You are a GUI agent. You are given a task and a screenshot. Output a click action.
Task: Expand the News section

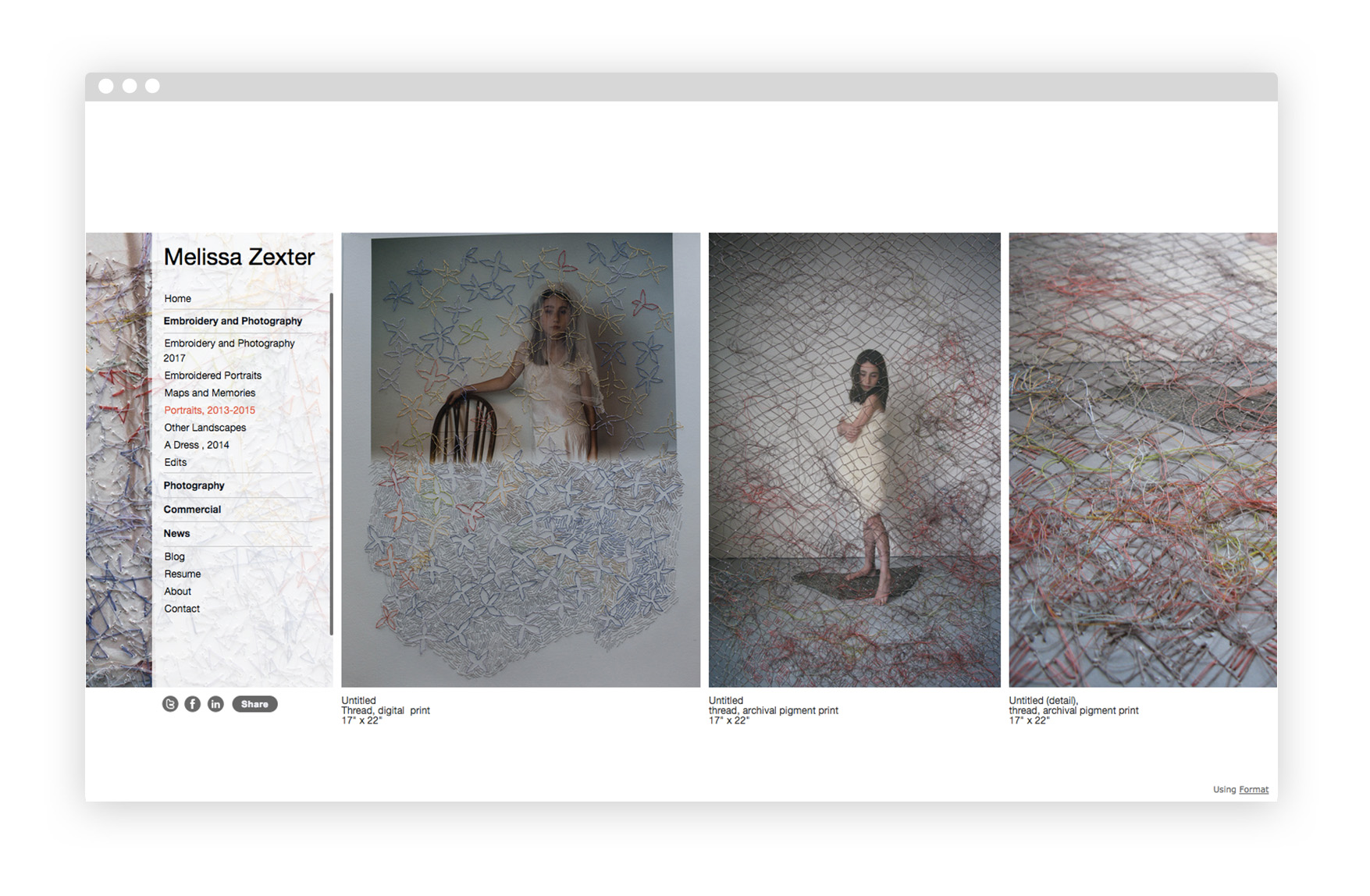(x=176, y=533)
